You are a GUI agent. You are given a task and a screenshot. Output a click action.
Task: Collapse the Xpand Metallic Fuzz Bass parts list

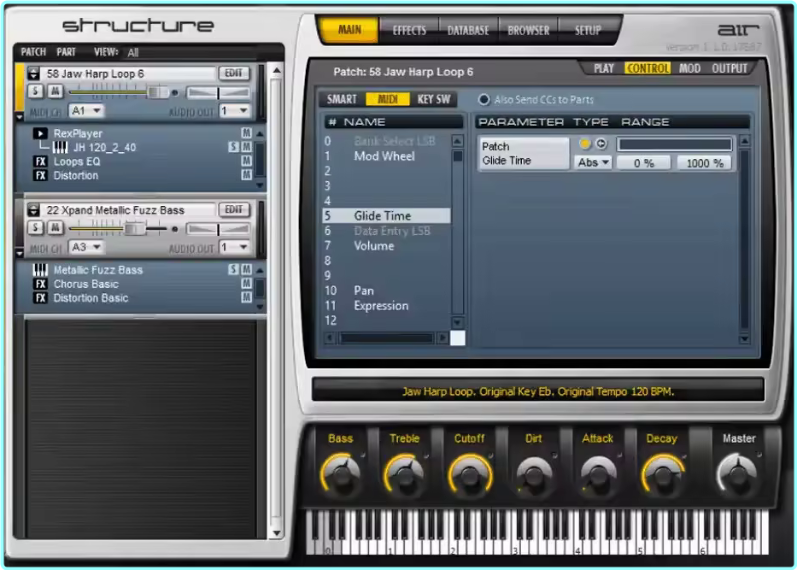pos(20,253)
